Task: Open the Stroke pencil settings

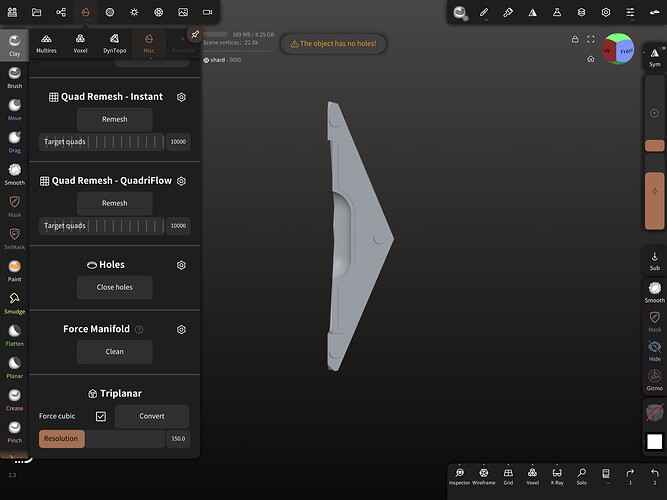Action: click(484, 12)
